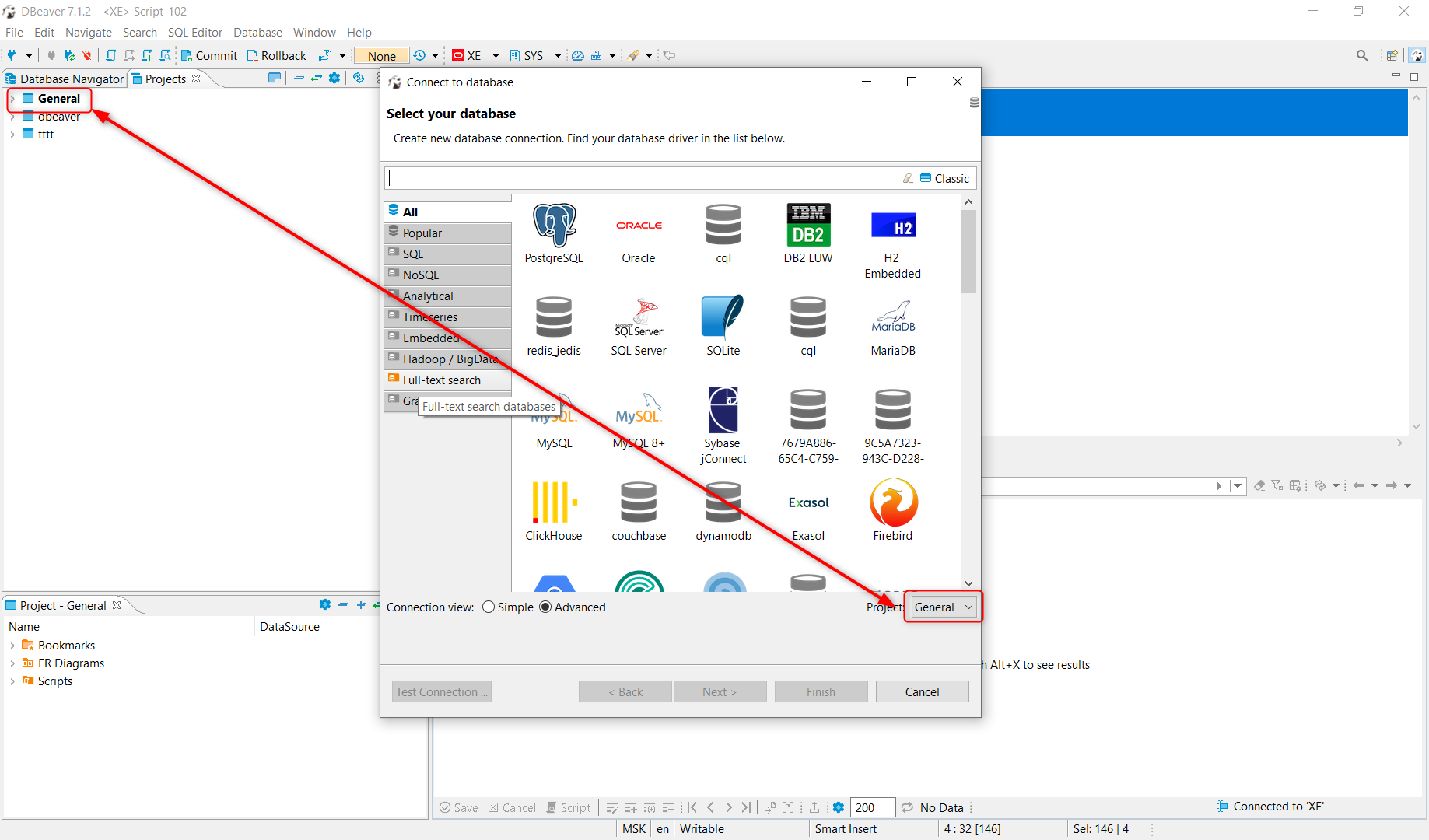1429x840 pixels.
Task: Enable the Advanced connection view option
Action: 547,607
